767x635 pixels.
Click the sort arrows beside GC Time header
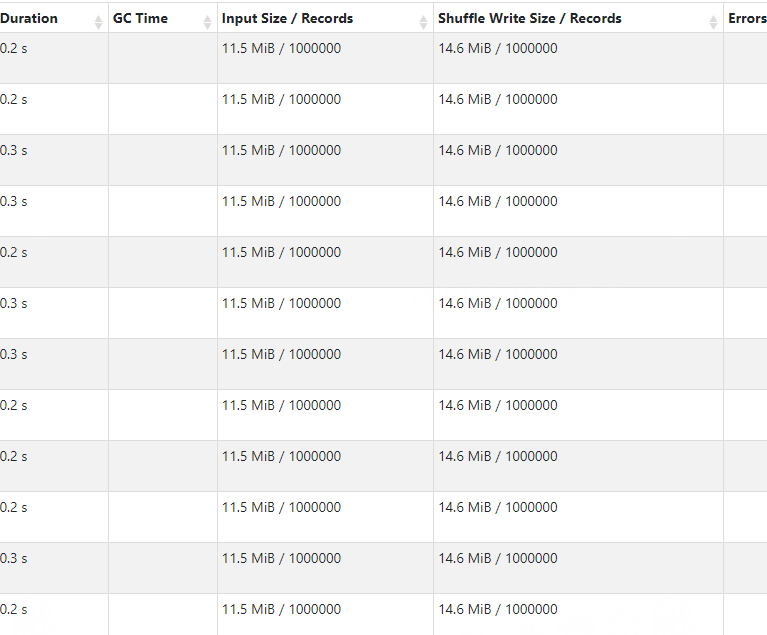(x=207, y=20)
